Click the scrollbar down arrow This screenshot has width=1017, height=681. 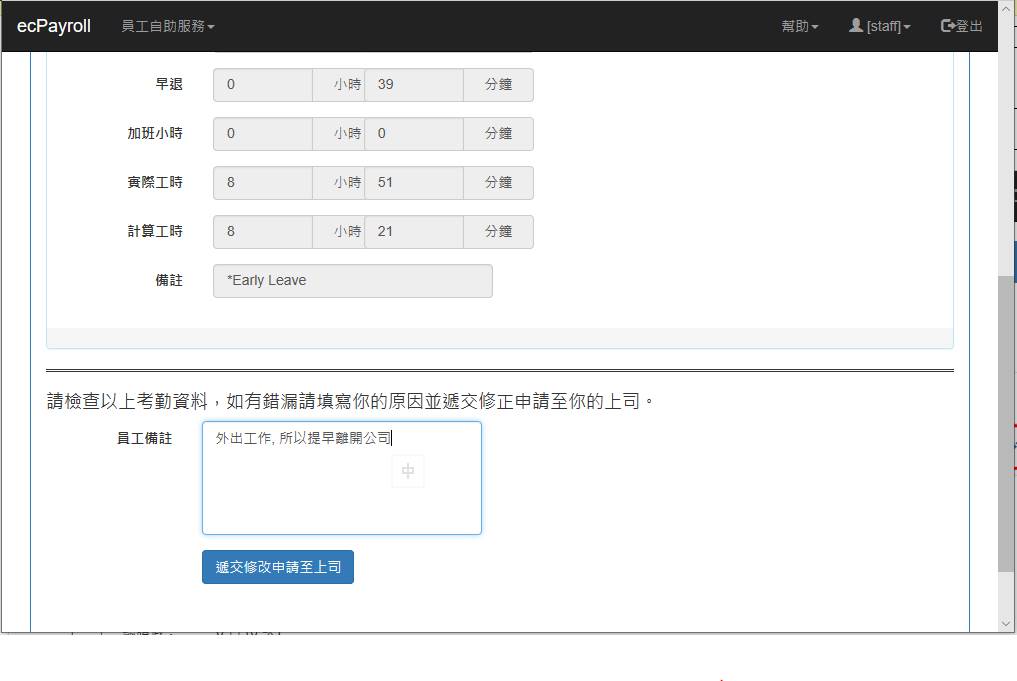click(x=1005, y=624)
